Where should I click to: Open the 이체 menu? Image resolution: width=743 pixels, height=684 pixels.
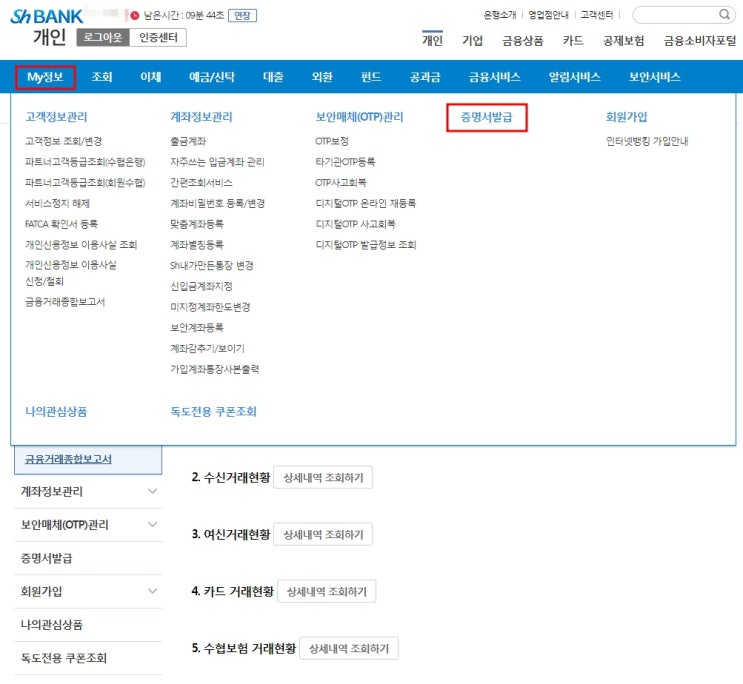[151, 77]
